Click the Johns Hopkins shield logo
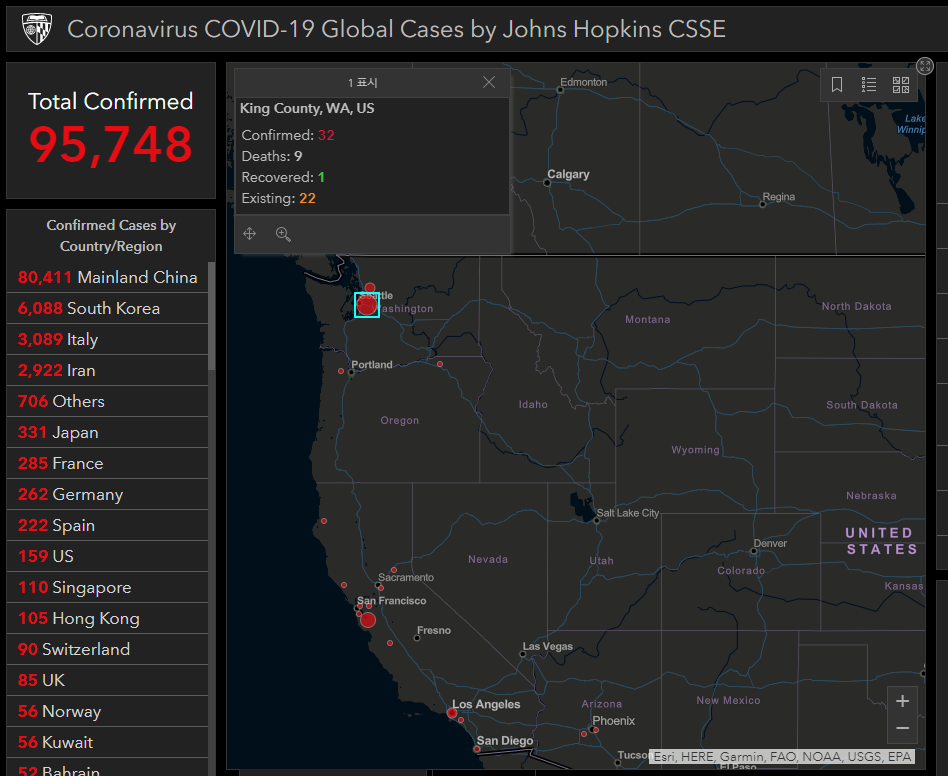948x776 pixels. pos(37,28)
